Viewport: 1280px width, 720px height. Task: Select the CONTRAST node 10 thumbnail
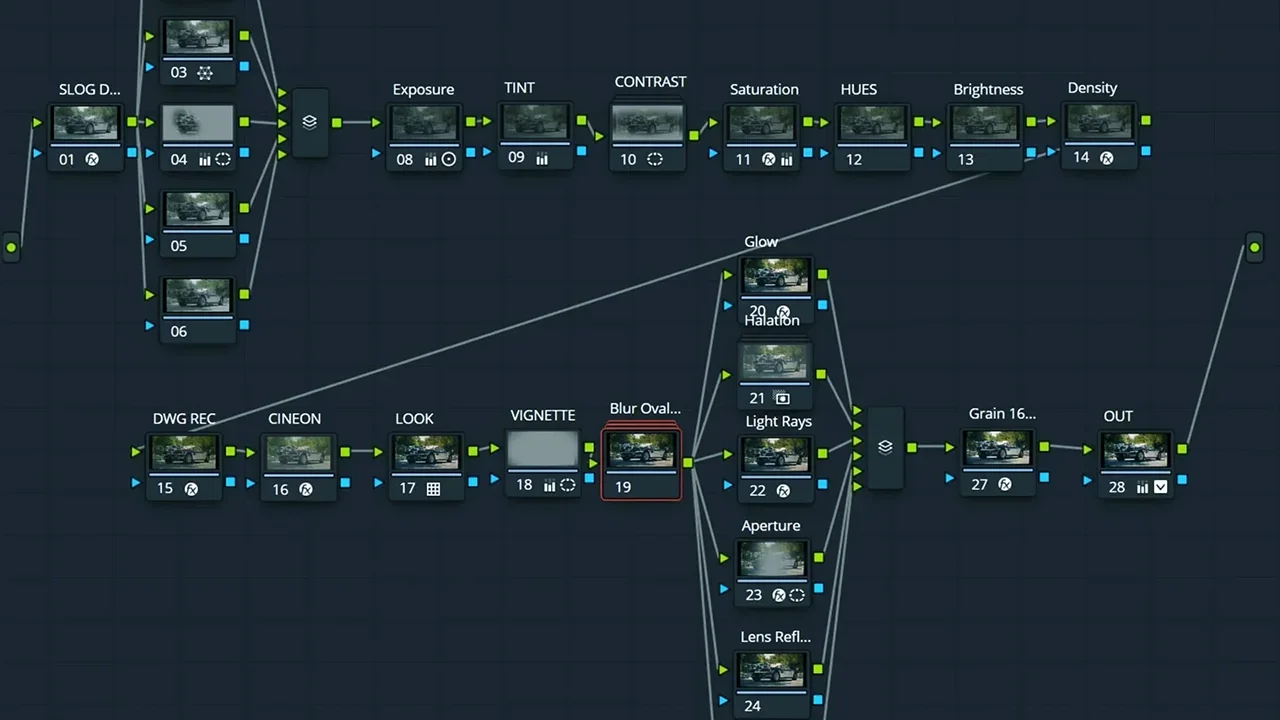(648, 122)
